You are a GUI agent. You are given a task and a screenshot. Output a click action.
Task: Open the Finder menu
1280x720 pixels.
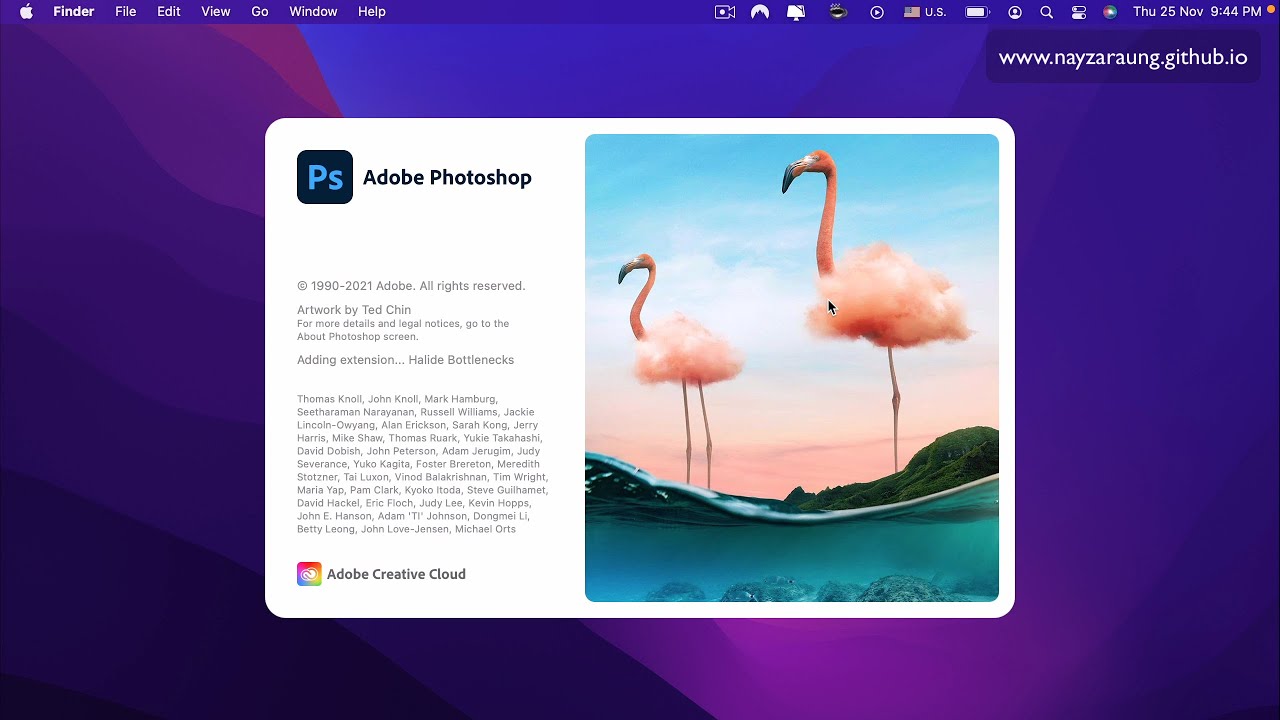pyautogui.click(x=73, y=12)
